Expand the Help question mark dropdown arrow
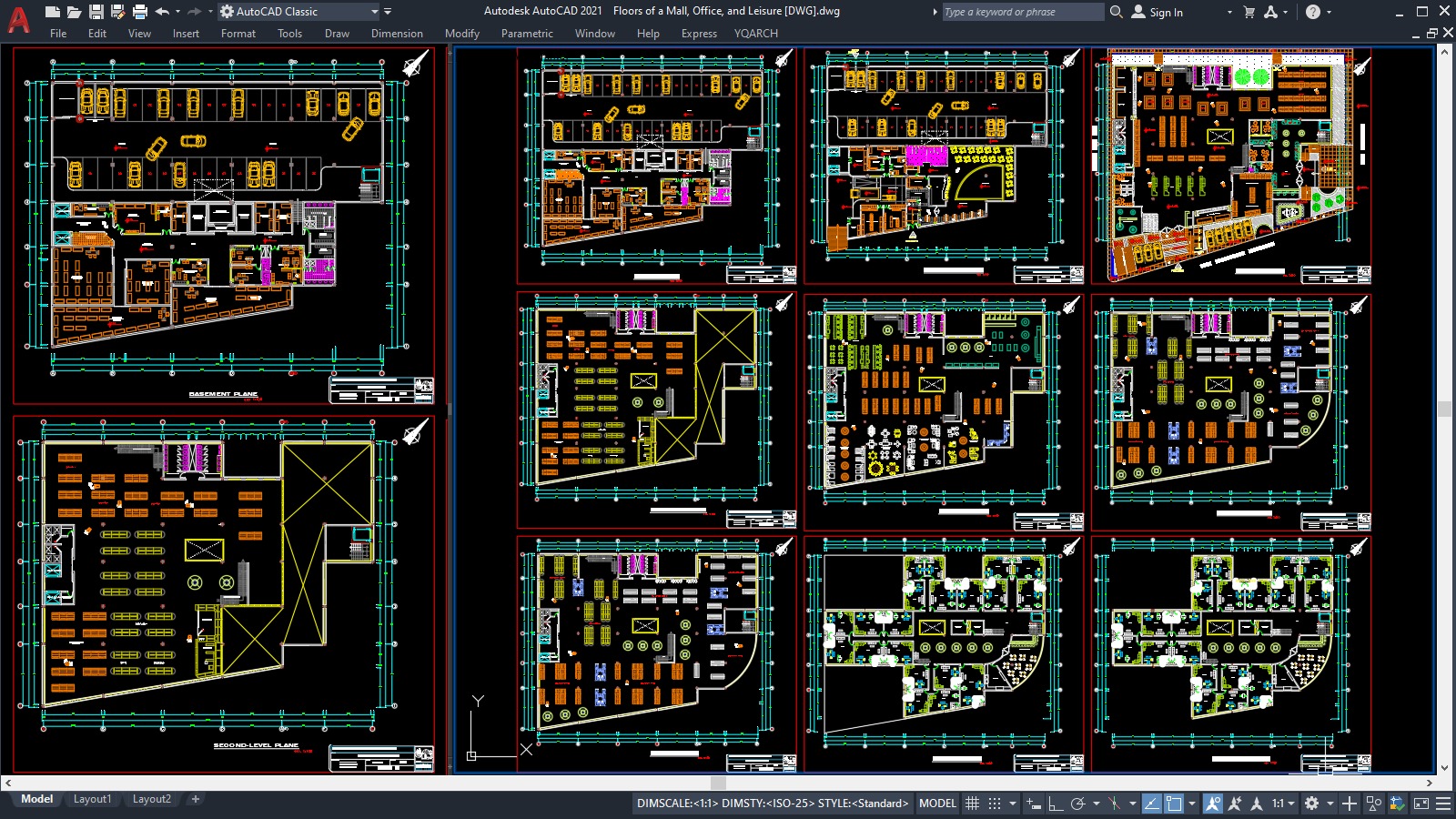Viewport: 1456px width, 819px height. tap(1329, 12)
